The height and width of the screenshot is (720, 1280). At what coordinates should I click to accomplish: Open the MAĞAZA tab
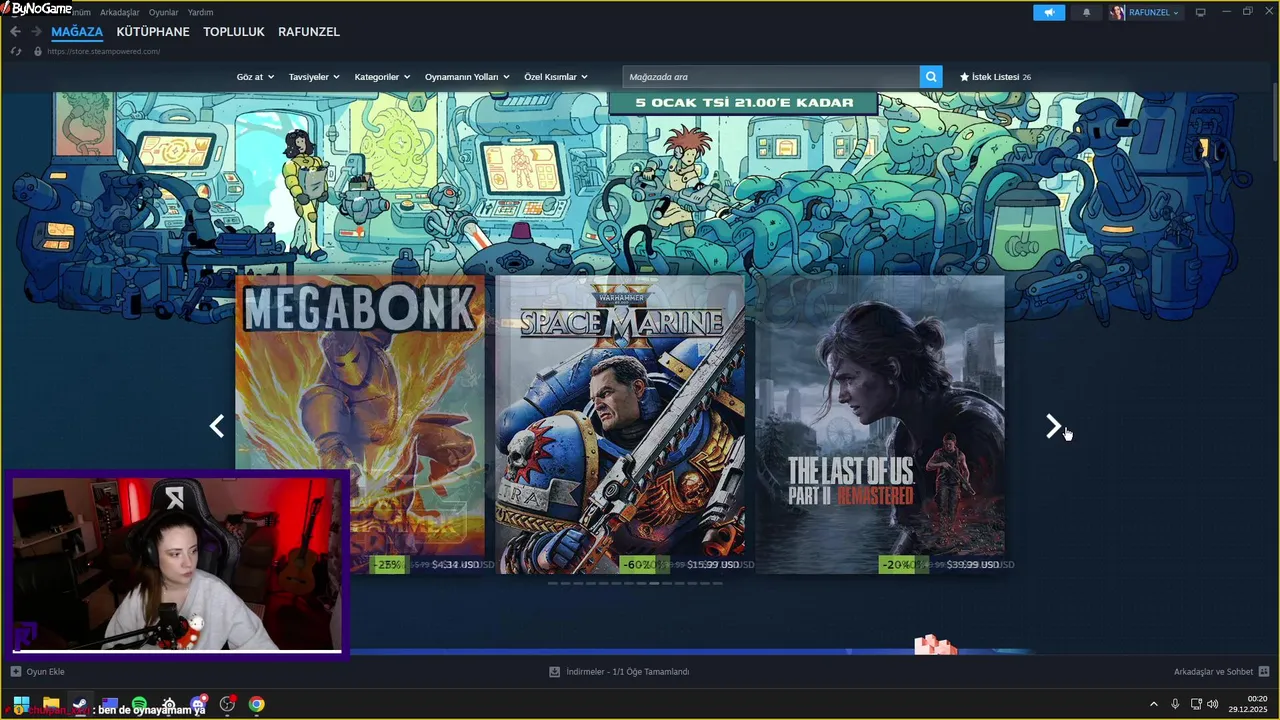[x=77, y=32]
